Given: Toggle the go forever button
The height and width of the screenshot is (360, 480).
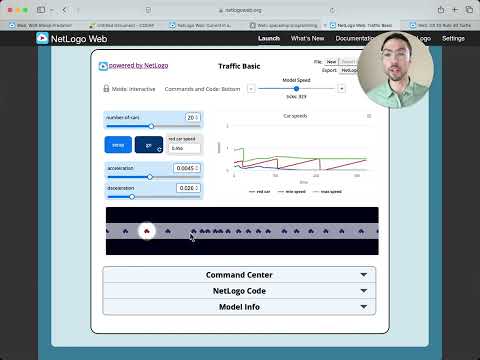Looking at the screenshot, I should coord(149,145).
